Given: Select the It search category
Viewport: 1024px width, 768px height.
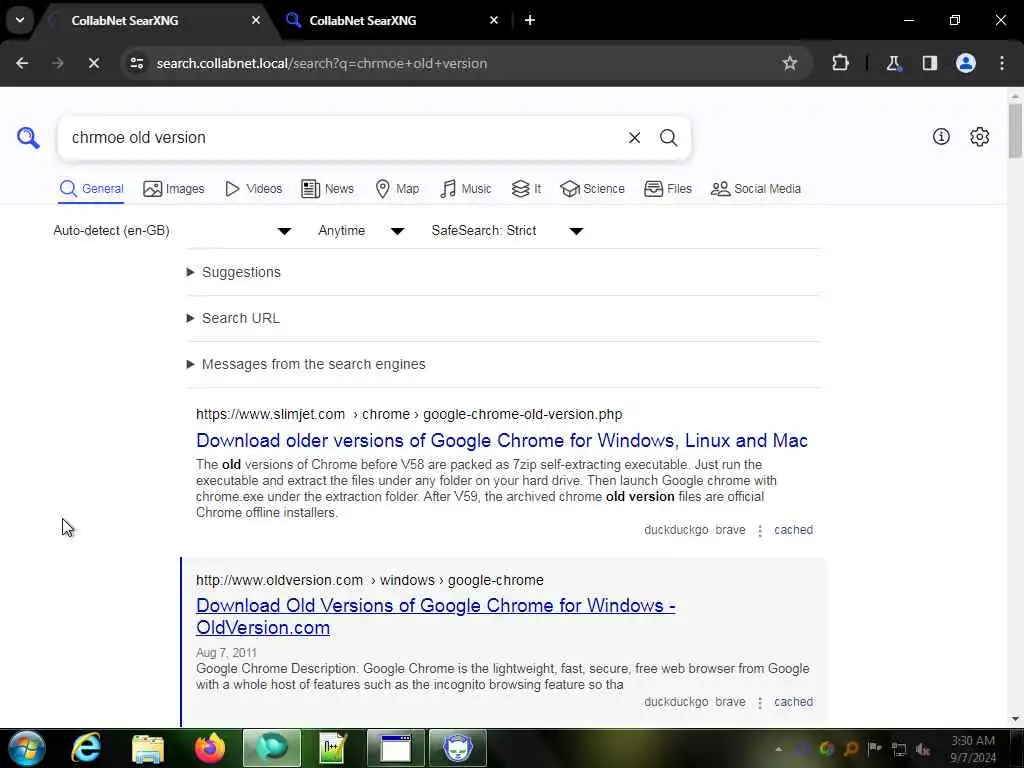Looking at the screenshot, I should (x=526, y=189).
